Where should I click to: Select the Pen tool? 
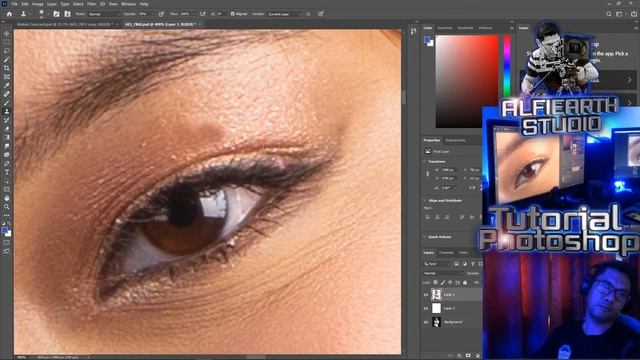click(7, 163)
